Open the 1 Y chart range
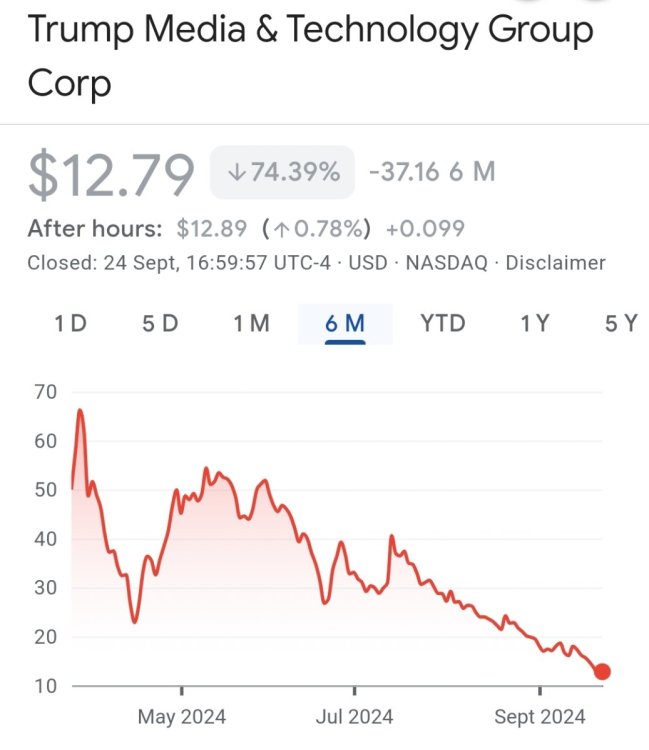 click(535, 323)
